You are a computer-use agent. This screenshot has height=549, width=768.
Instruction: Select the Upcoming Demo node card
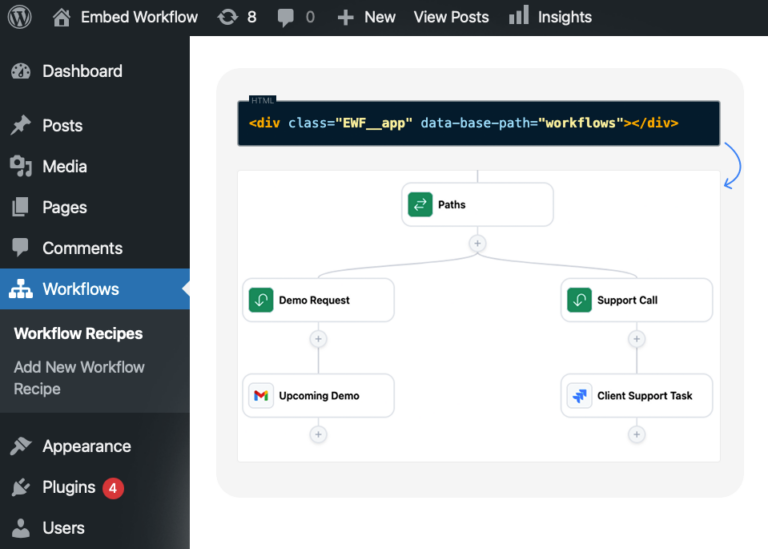(x=318, y=396)
